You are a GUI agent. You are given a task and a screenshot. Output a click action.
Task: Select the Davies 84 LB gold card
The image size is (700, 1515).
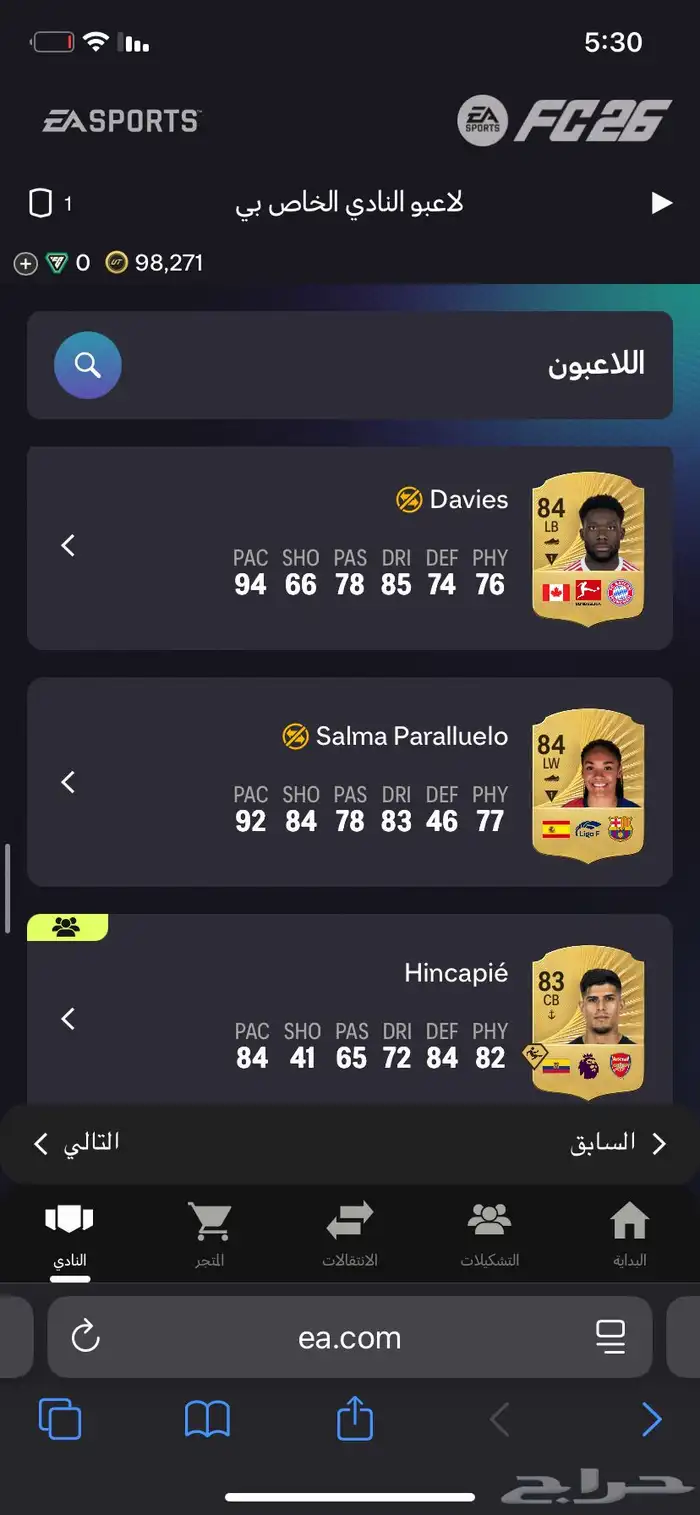(x=588, y=548)
